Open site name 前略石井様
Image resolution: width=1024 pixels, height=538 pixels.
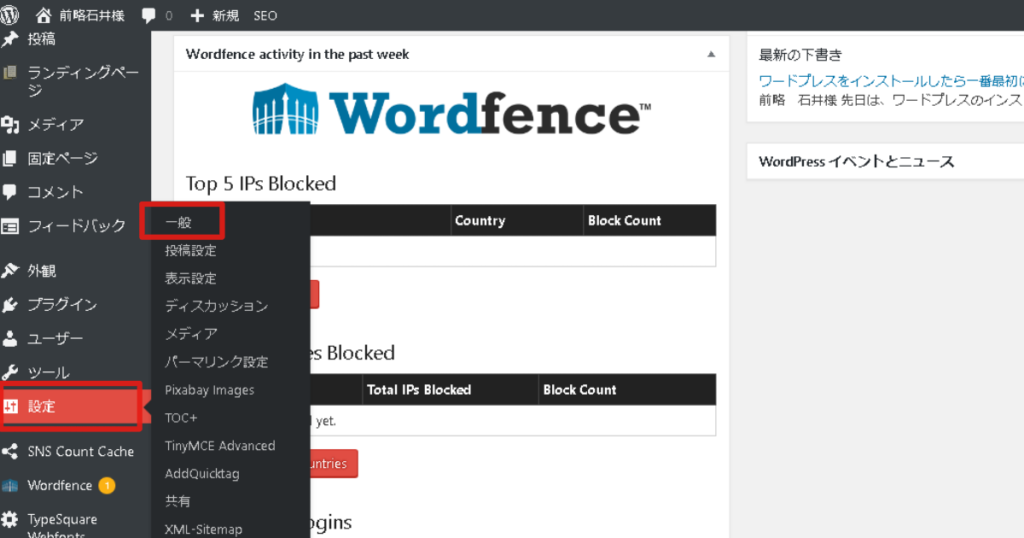(91, 16)
